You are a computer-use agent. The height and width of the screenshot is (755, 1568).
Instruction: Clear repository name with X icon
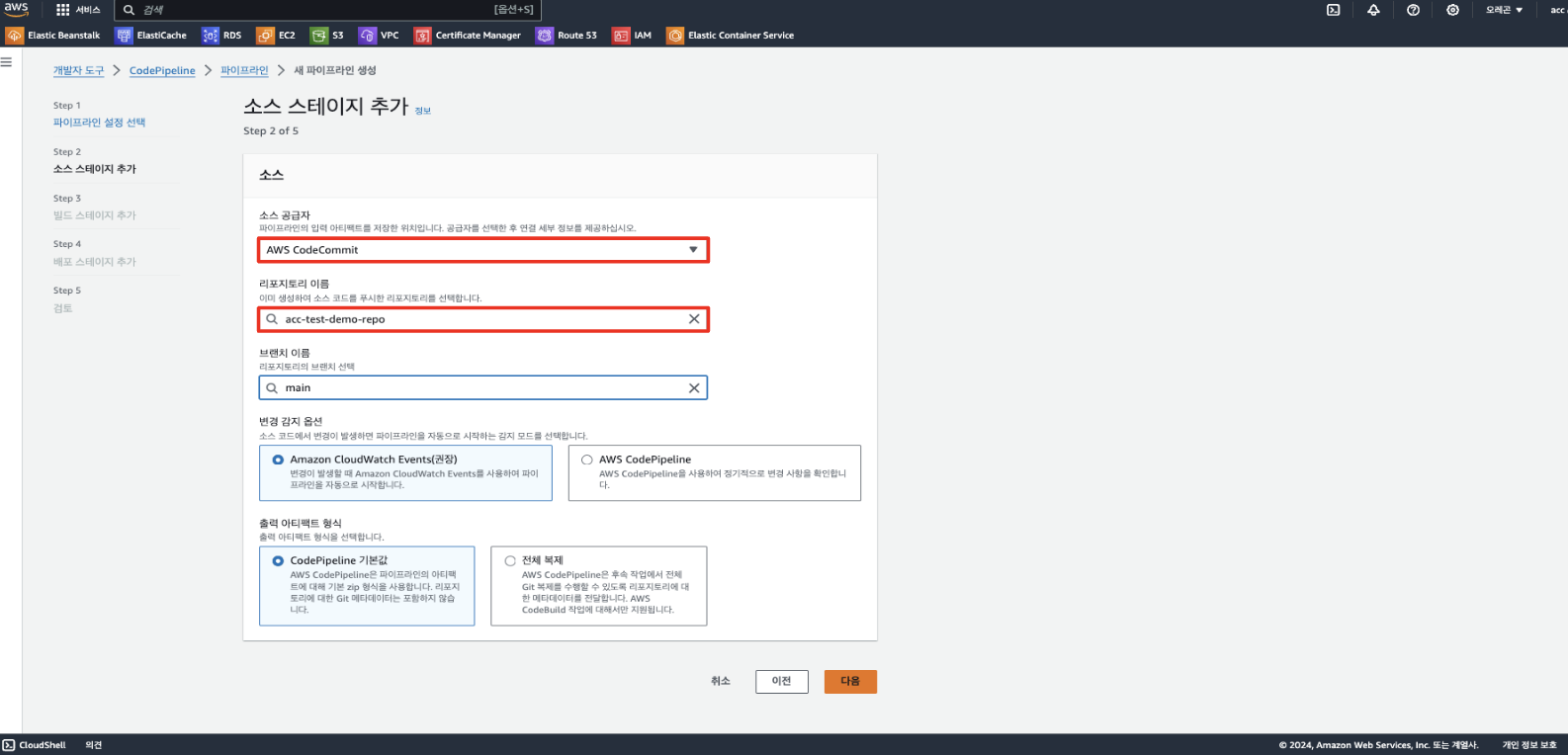click(694, 319)
